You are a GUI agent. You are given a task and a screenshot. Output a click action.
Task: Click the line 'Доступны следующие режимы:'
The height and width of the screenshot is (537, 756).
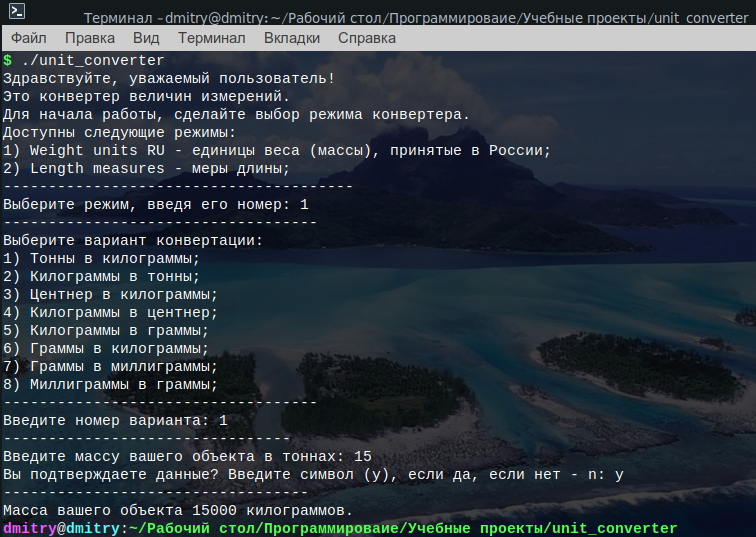(119, 132)
